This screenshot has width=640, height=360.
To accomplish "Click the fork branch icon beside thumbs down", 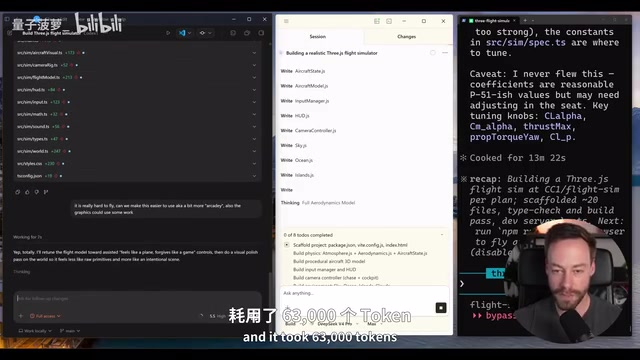I will [x=46, y=192].
